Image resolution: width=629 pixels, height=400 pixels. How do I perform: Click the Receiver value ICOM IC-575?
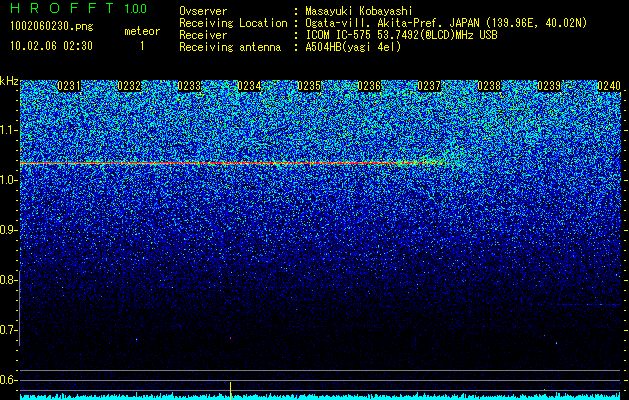click(x=338, y=35)
